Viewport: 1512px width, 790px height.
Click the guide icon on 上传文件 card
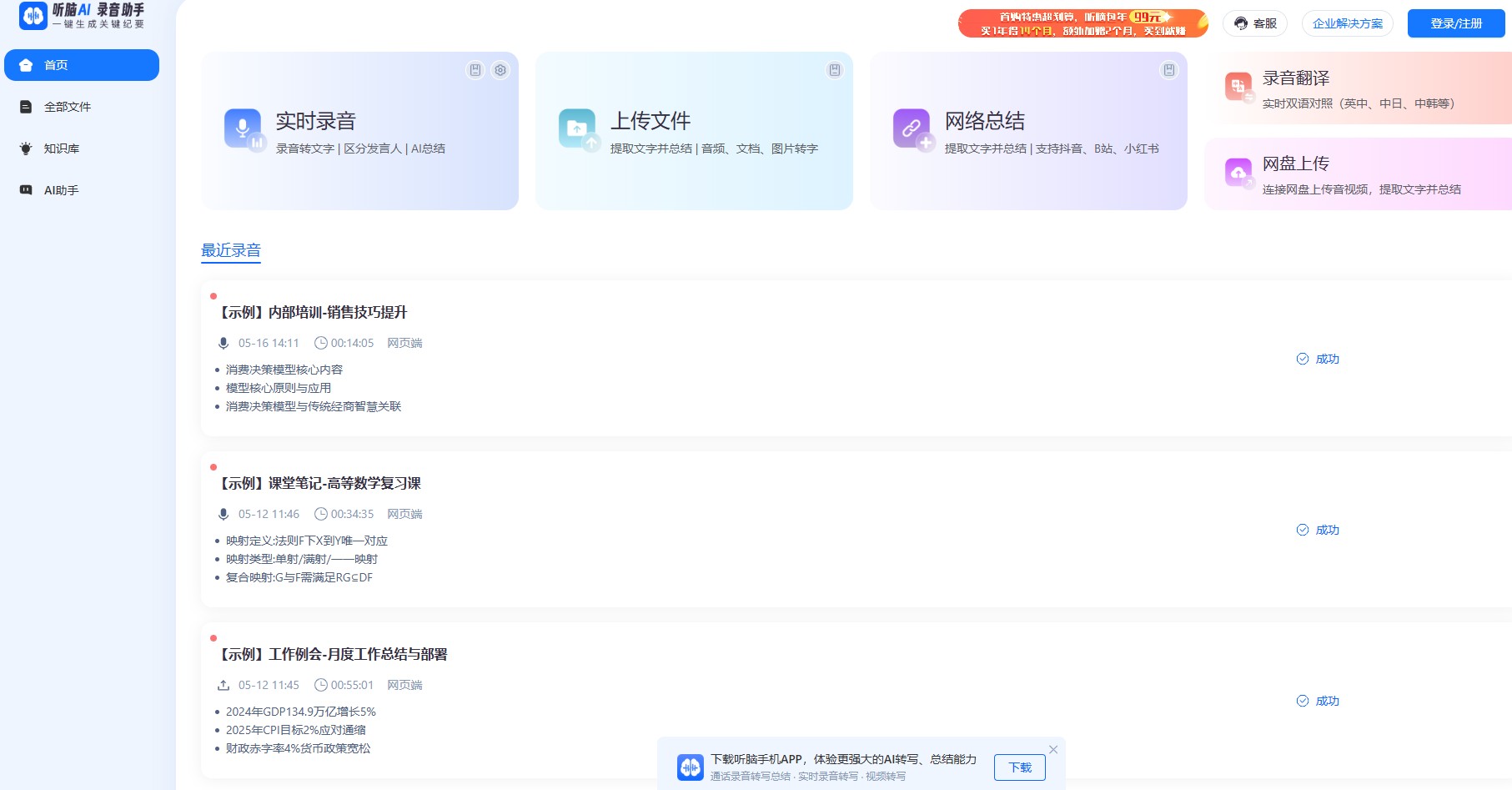(835, 70)
